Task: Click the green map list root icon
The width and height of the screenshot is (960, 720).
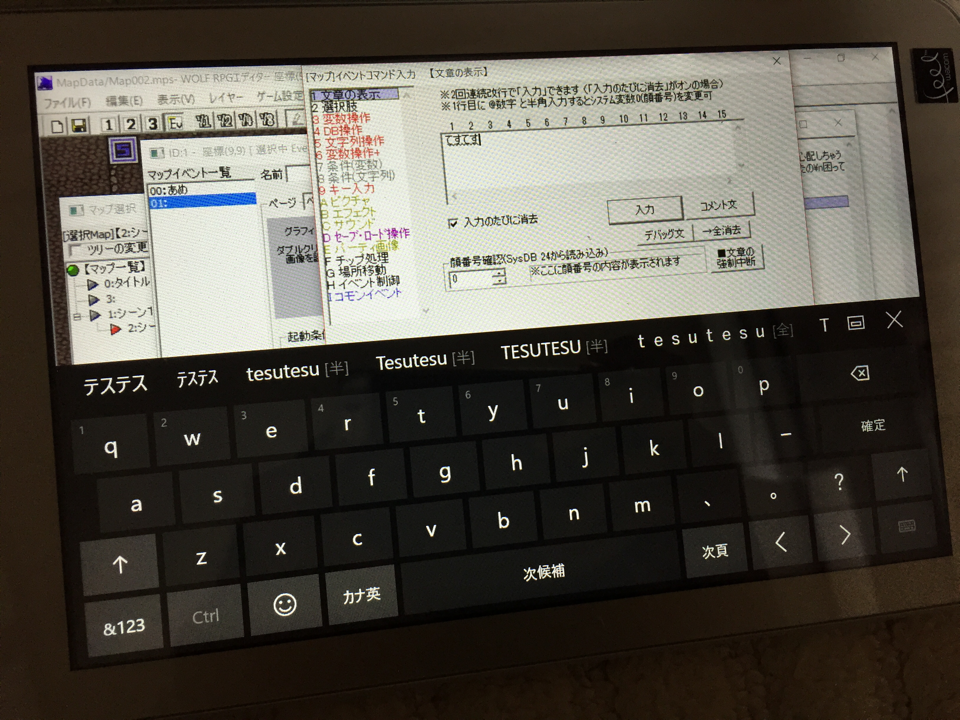Action: [x=73, y=270]
